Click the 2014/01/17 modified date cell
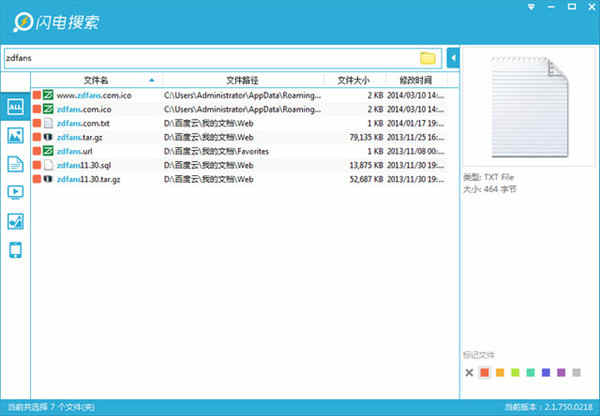This screenshot has width=600, height=416. [416, 123]
